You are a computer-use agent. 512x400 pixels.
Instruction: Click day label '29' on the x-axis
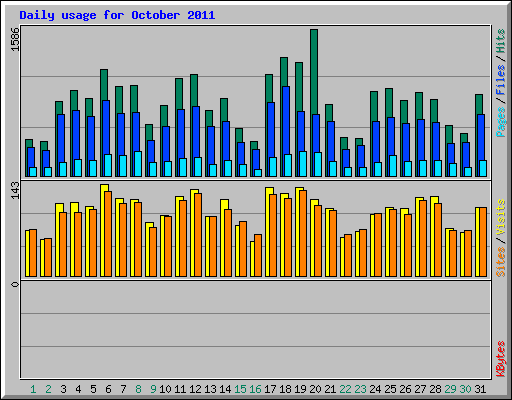click(450, 389)
